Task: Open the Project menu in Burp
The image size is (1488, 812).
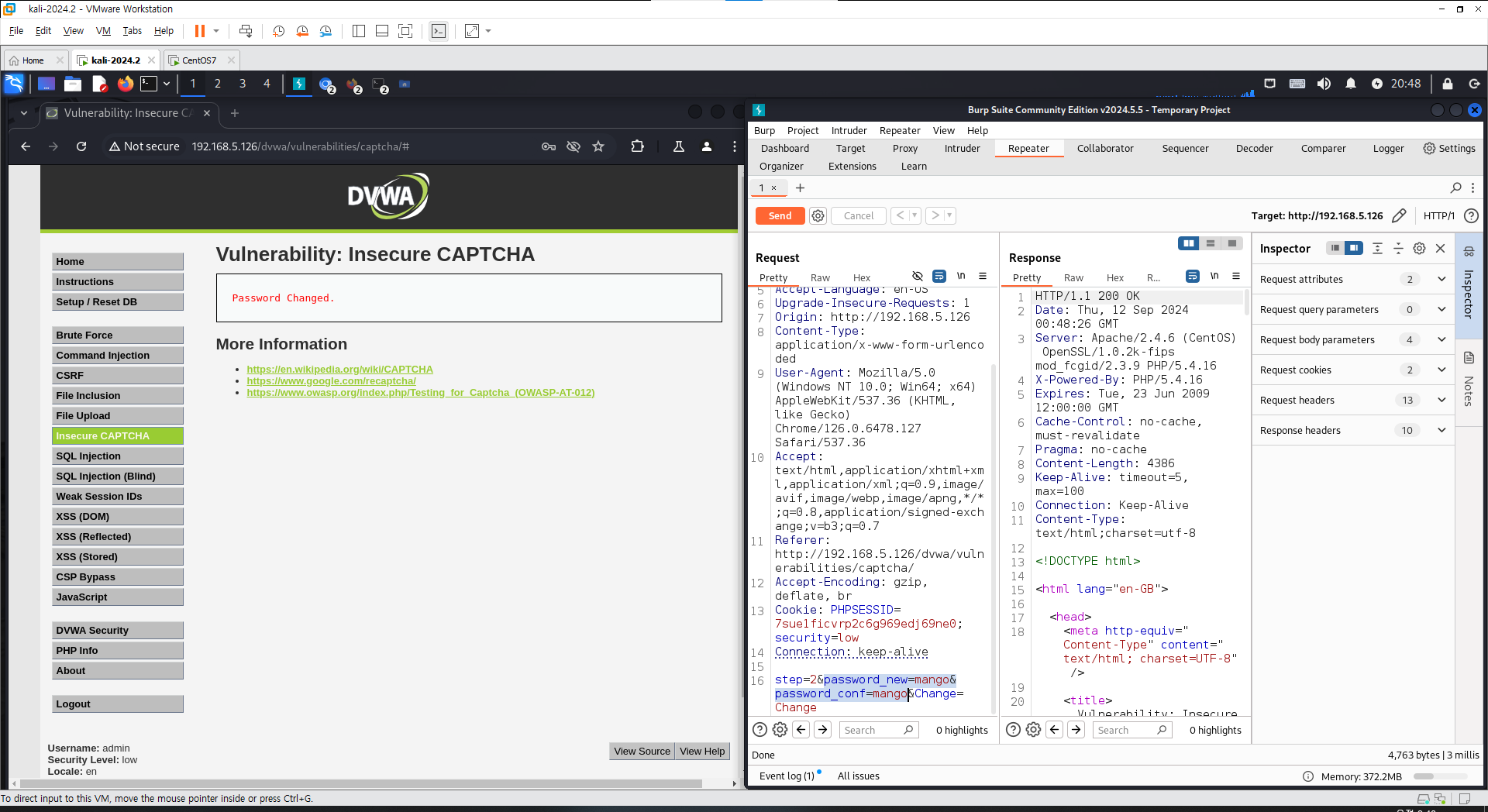Action: pyautogui.click(x=803, y=130)
